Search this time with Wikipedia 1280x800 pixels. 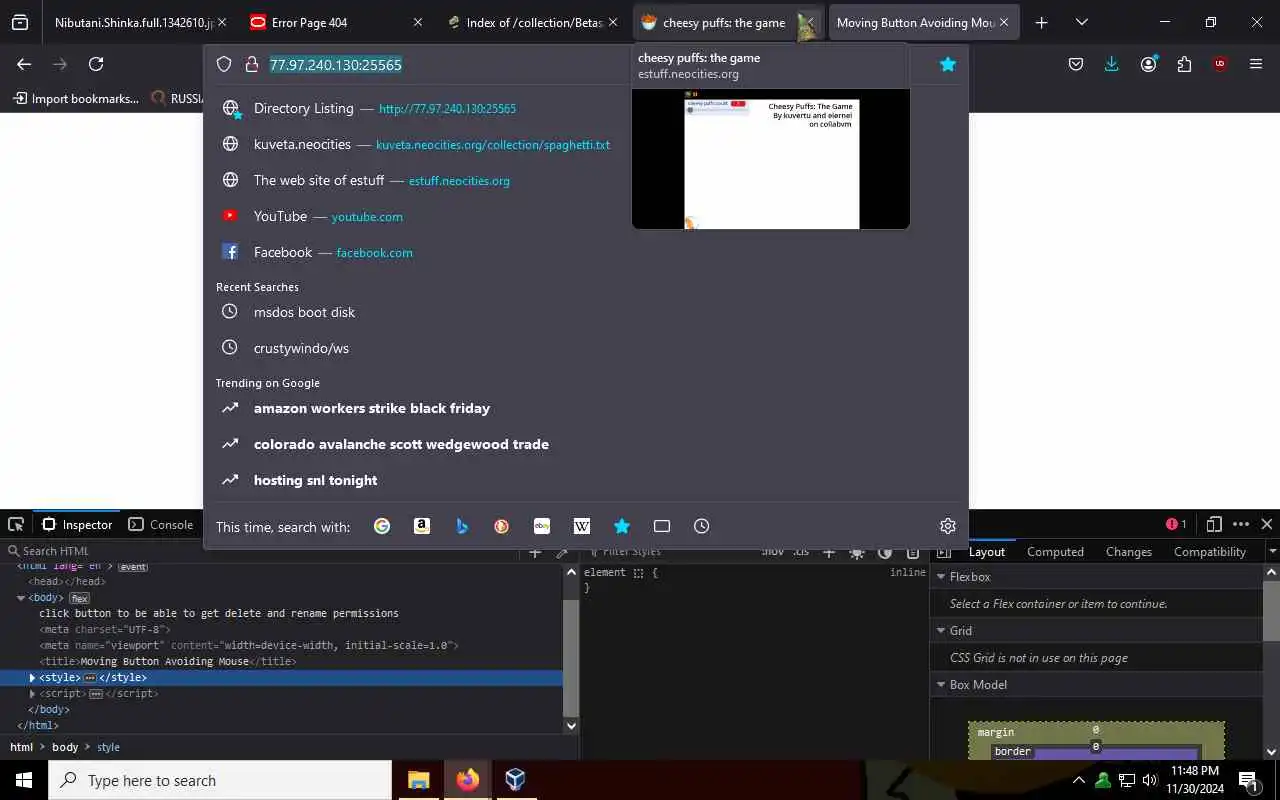pos(582,526)
